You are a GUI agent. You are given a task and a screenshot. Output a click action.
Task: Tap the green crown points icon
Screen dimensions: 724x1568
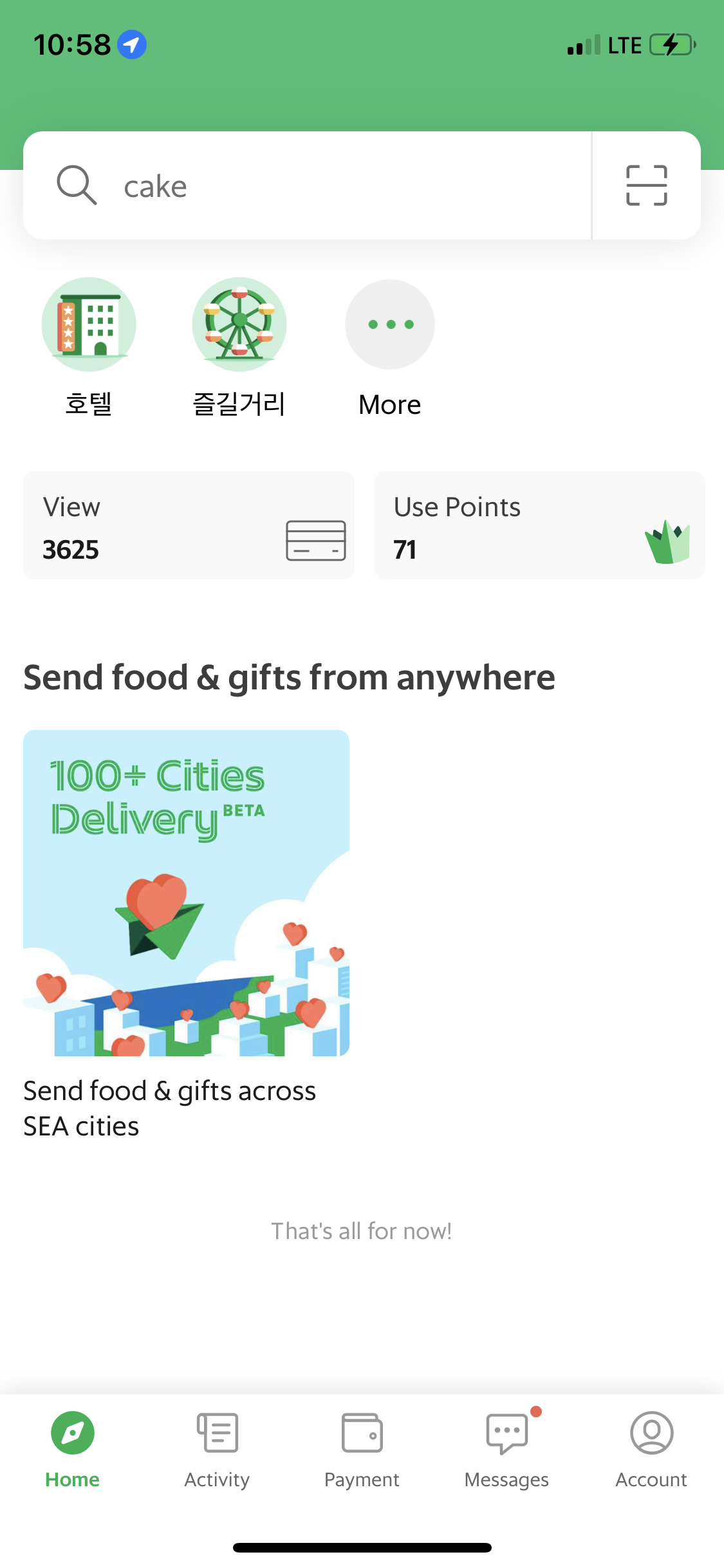click(668, 542)
